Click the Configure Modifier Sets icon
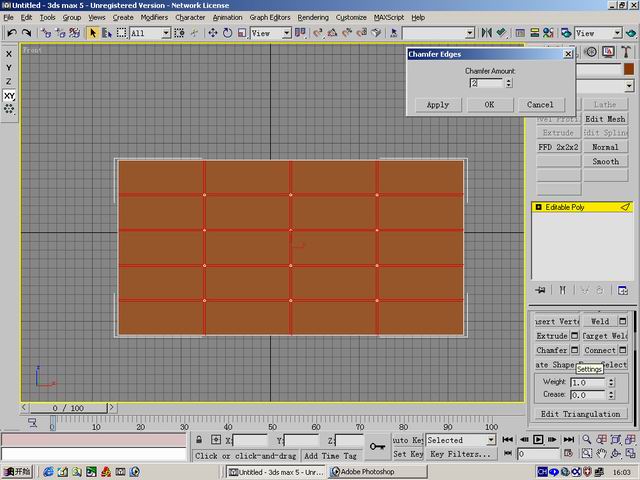Image resolution: width=640 pixels, height=480 pixels. (622, 290)
